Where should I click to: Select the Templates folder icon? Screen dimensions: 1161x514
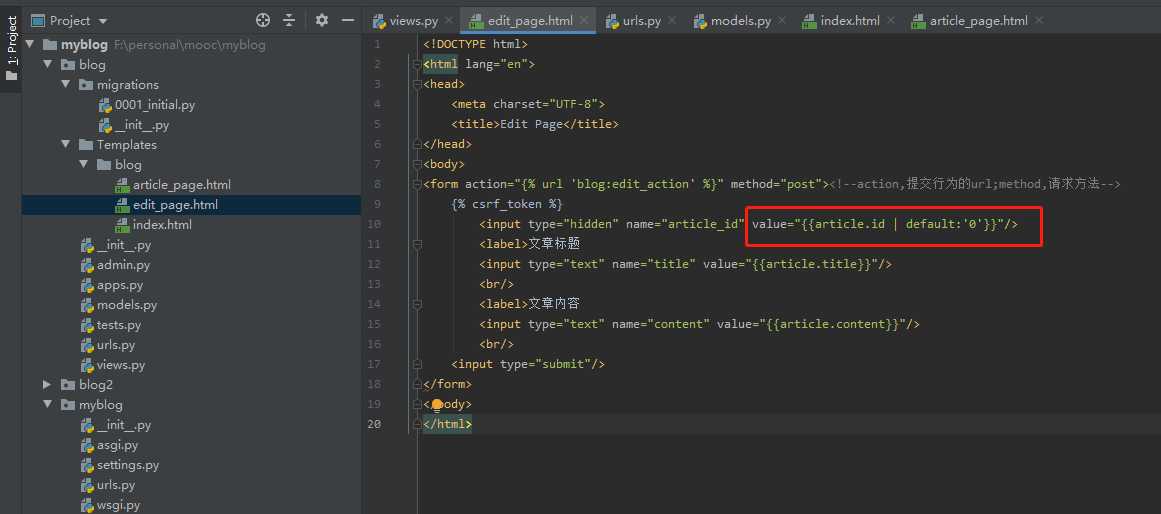point(85,144)
